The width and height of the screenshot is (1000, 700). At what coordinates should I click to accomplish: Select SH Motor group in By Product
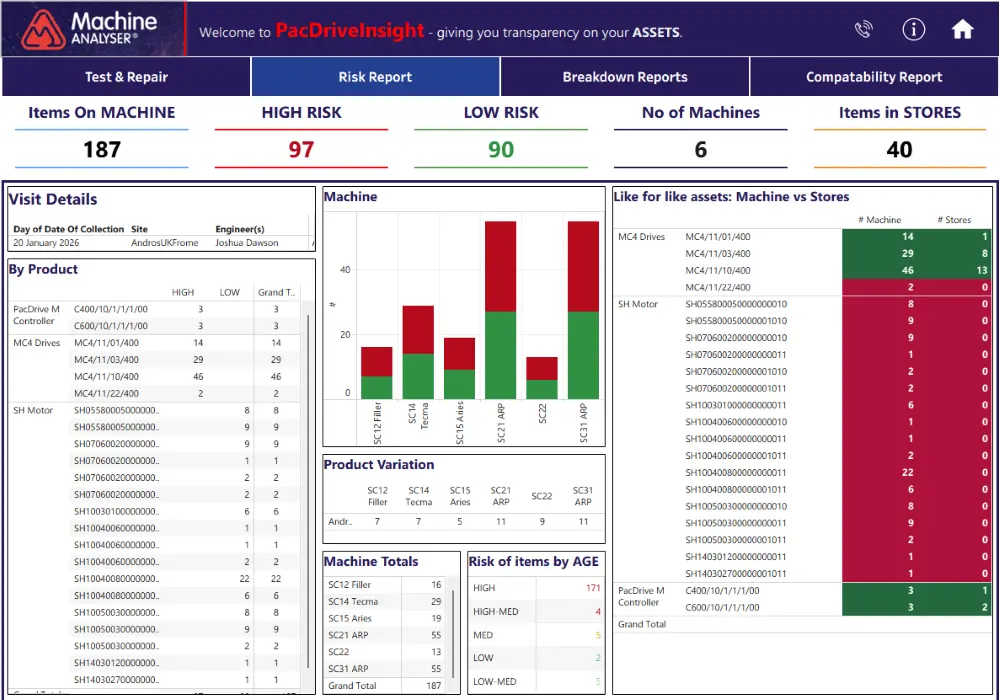pyautogui.click(x=33, y=411)
